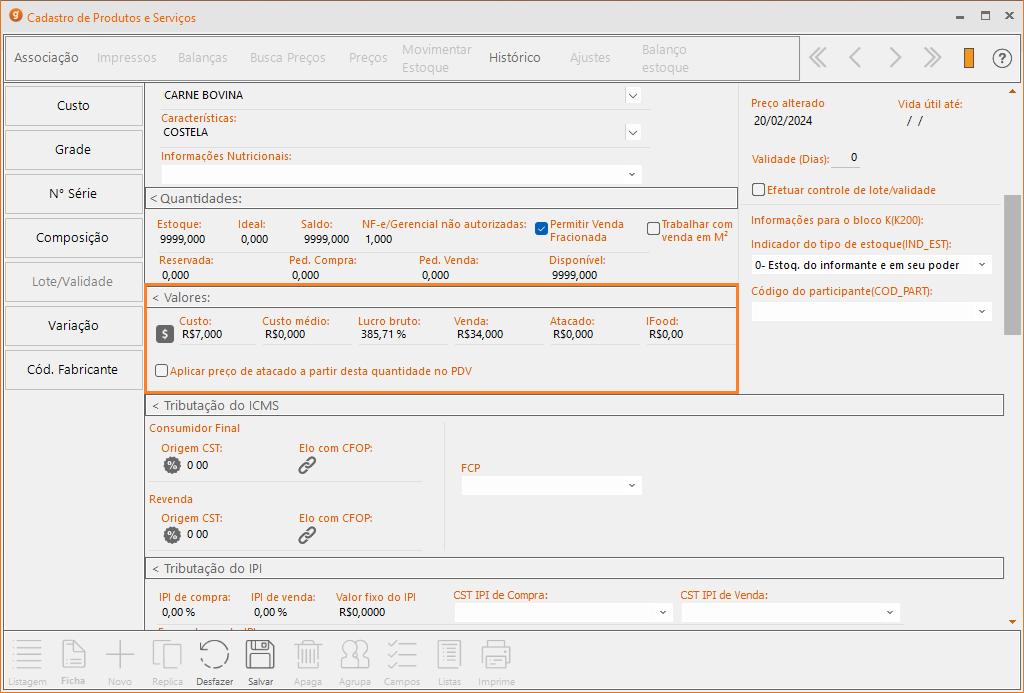This screenshot has width=1024, height=693.
Task: Open the Associação menu
Action: pos(46,57)
